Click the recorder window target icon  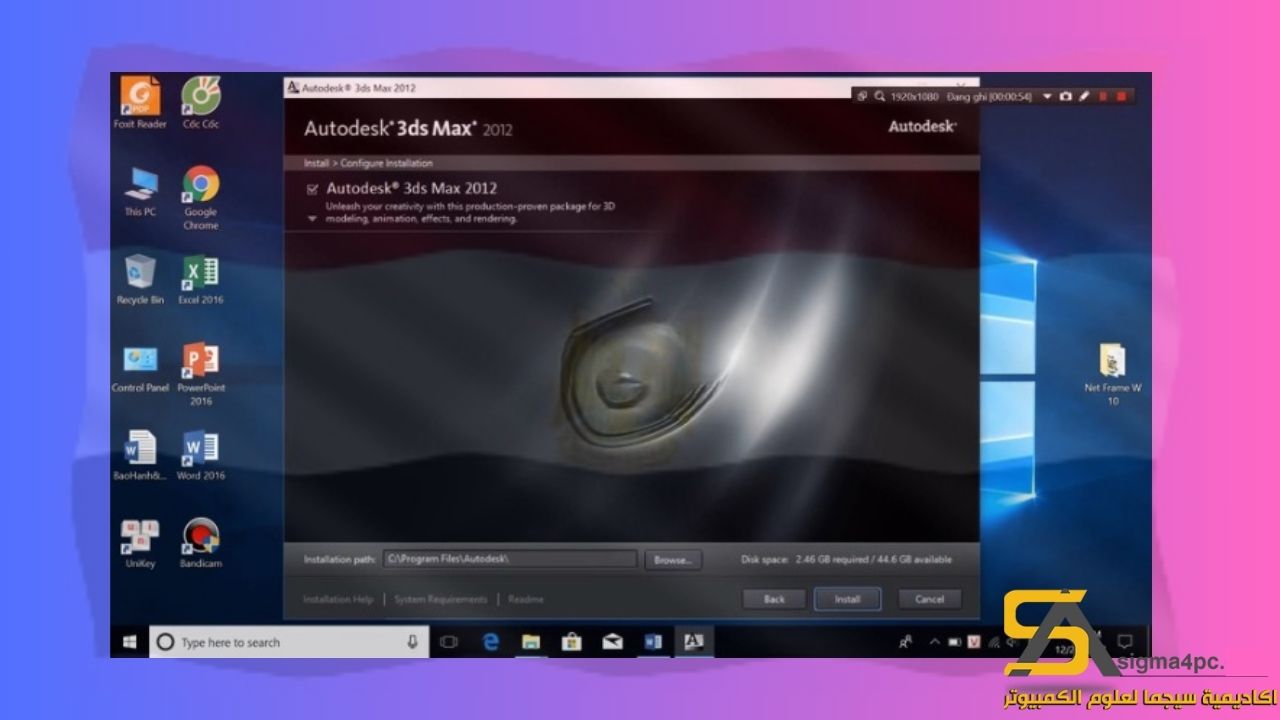(862, 96)
